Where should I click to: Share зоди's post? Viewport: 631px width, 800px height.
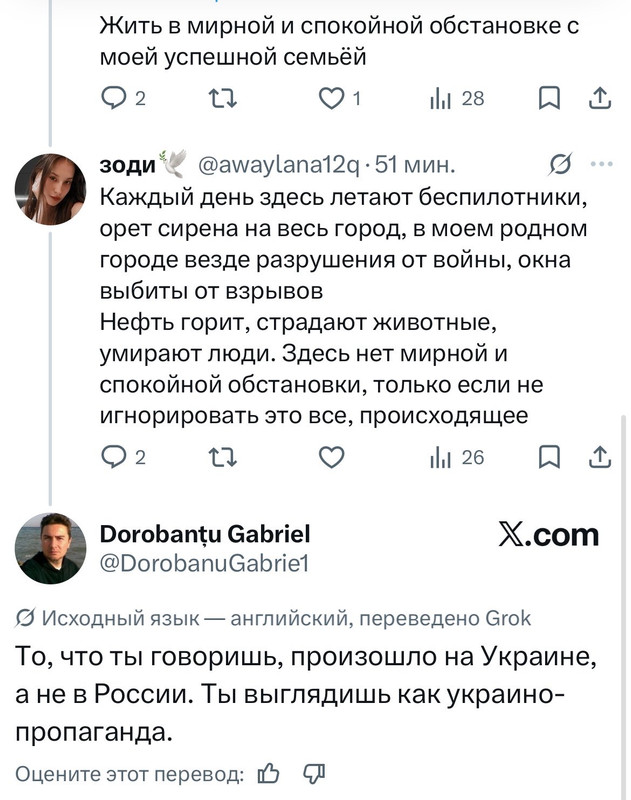(x=600, y=457)
